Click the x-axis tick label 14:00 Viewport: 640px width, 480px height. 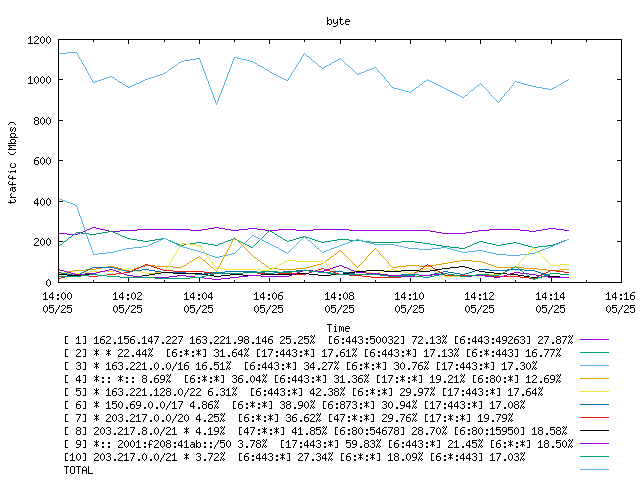tap(57, 296)
